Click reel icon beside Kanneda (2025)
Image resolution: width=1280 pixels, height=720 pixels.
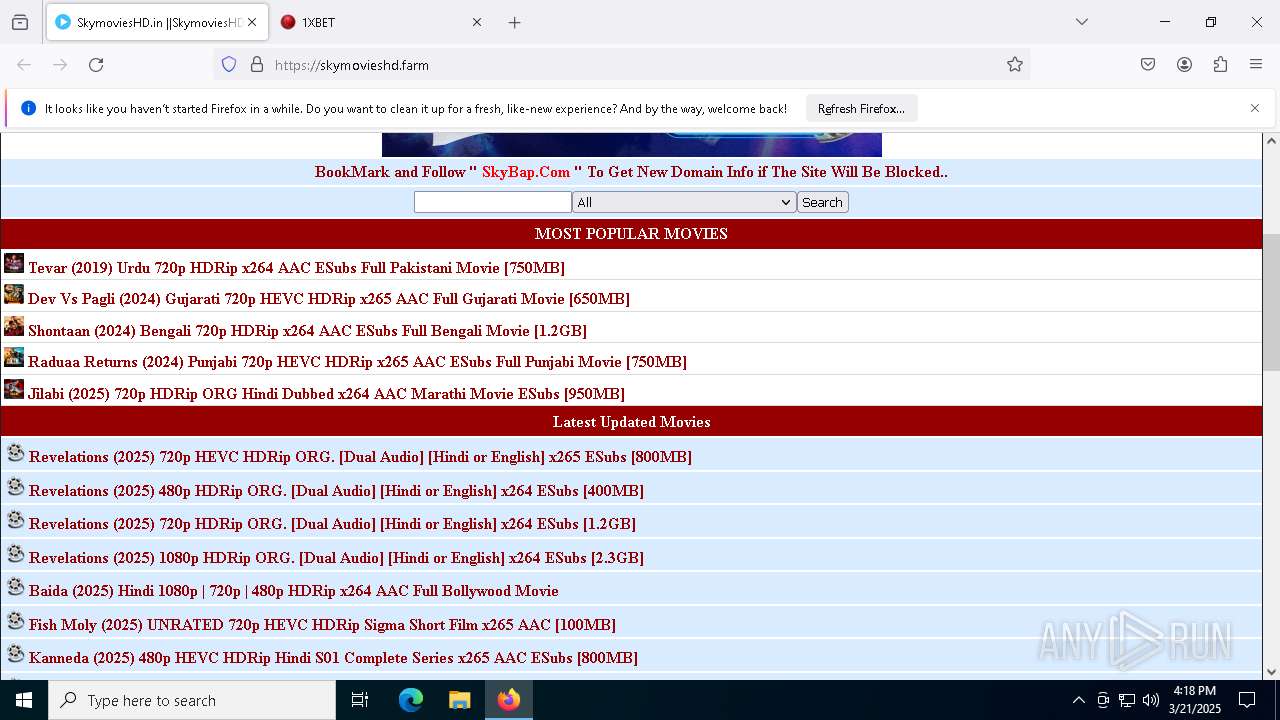tap(15, 654)
